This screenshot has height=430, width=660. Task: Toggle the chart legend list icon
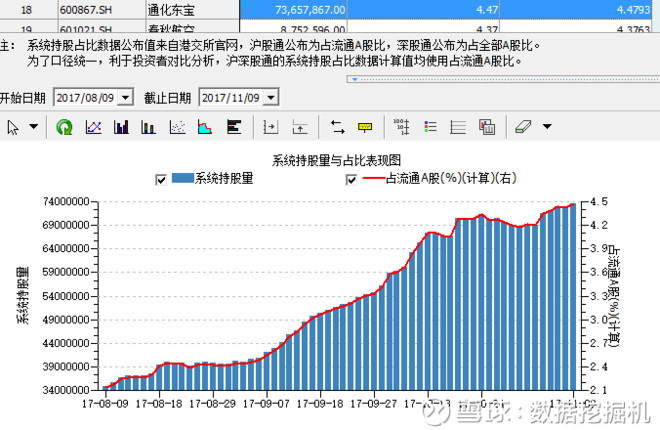click(x=430, y=127)
